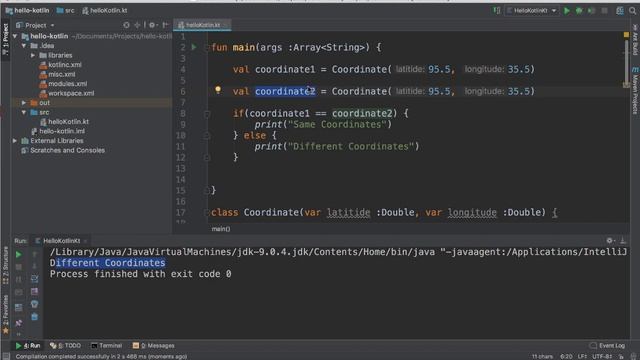The width and height of the screenshot is (640, 360).
Task: Open the Structure side tool window
Action: pos(5,266)
